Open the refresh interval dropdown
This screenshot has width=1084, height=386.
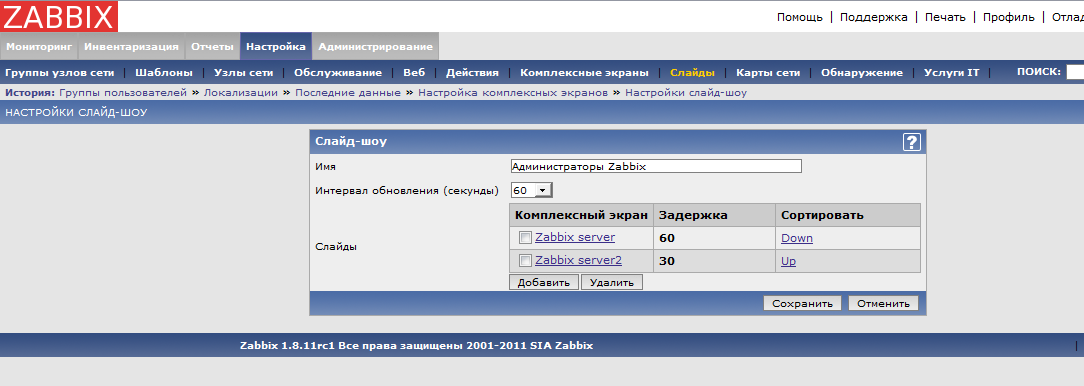click(x=532, y=190)
